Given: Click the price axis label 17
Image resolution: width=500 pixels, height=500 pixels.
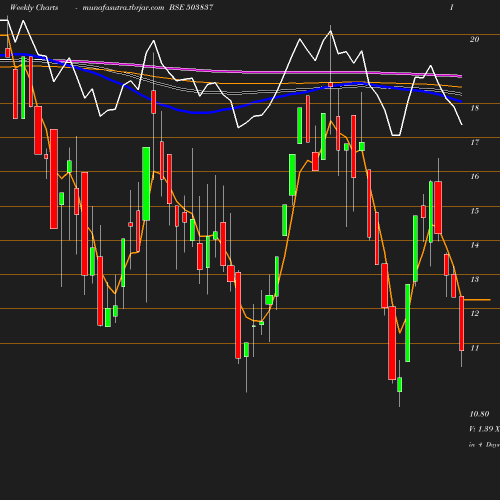Looking at the screenshot, I should [x=474, y=142].
